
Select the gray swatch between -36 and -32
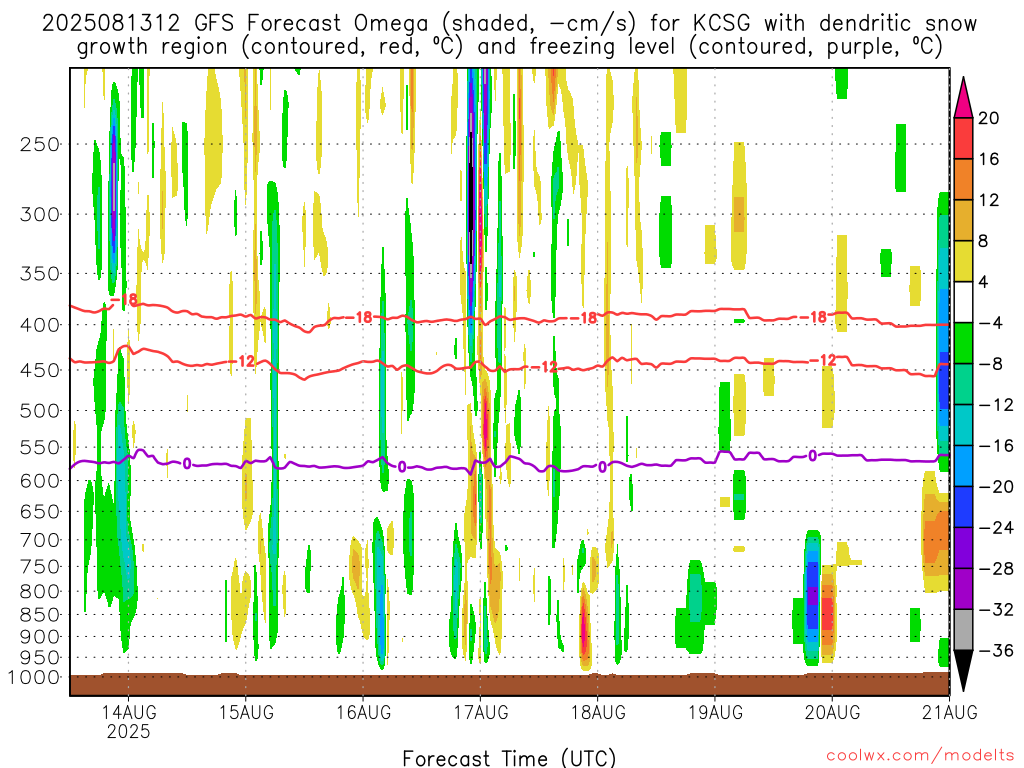click(x=963, y=630)
